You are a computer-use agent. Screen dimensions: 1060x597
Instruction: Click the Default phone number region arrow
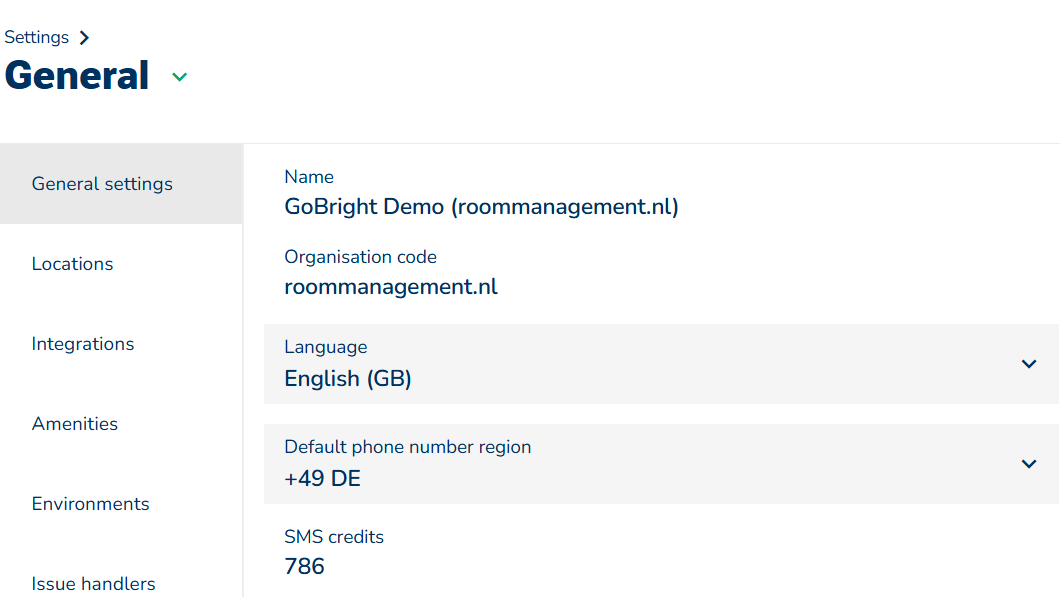pyautogui.click(x=1029, y=464)
